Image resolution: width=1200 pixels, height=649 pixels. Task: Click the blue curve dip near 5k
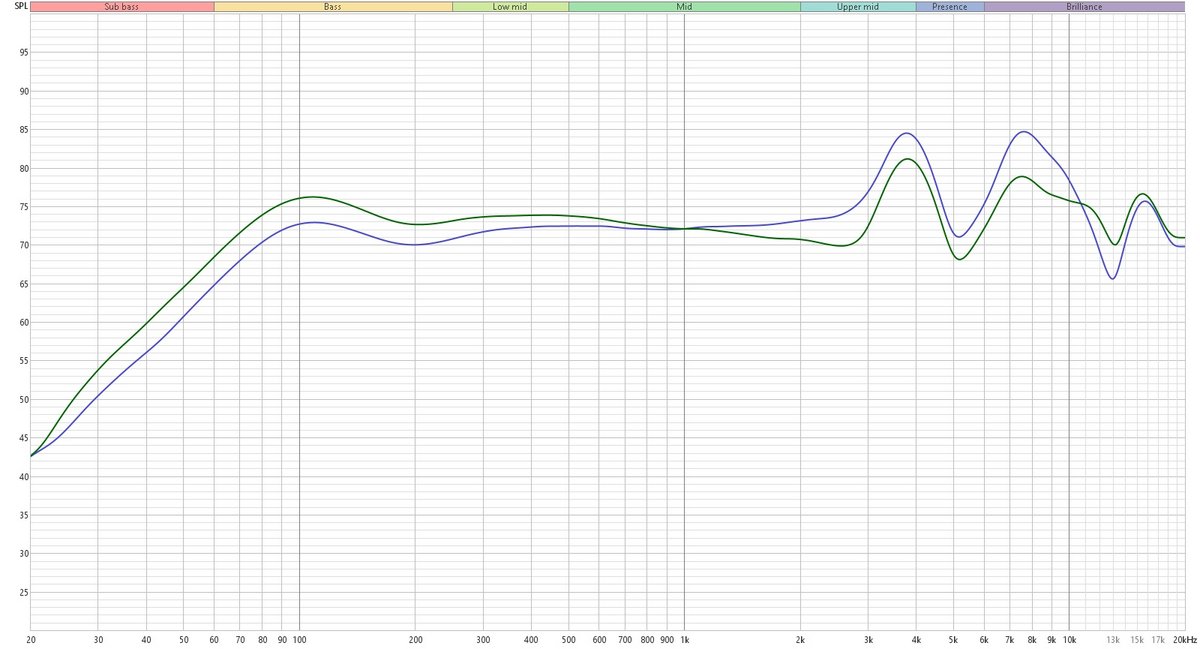point(960,237)
